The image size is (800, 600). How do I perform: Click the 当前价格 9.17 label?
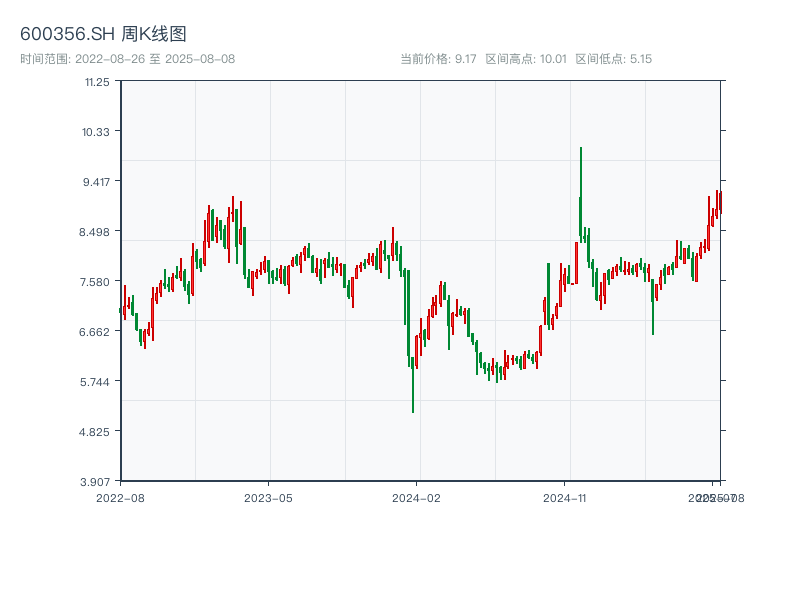(438, 59)
